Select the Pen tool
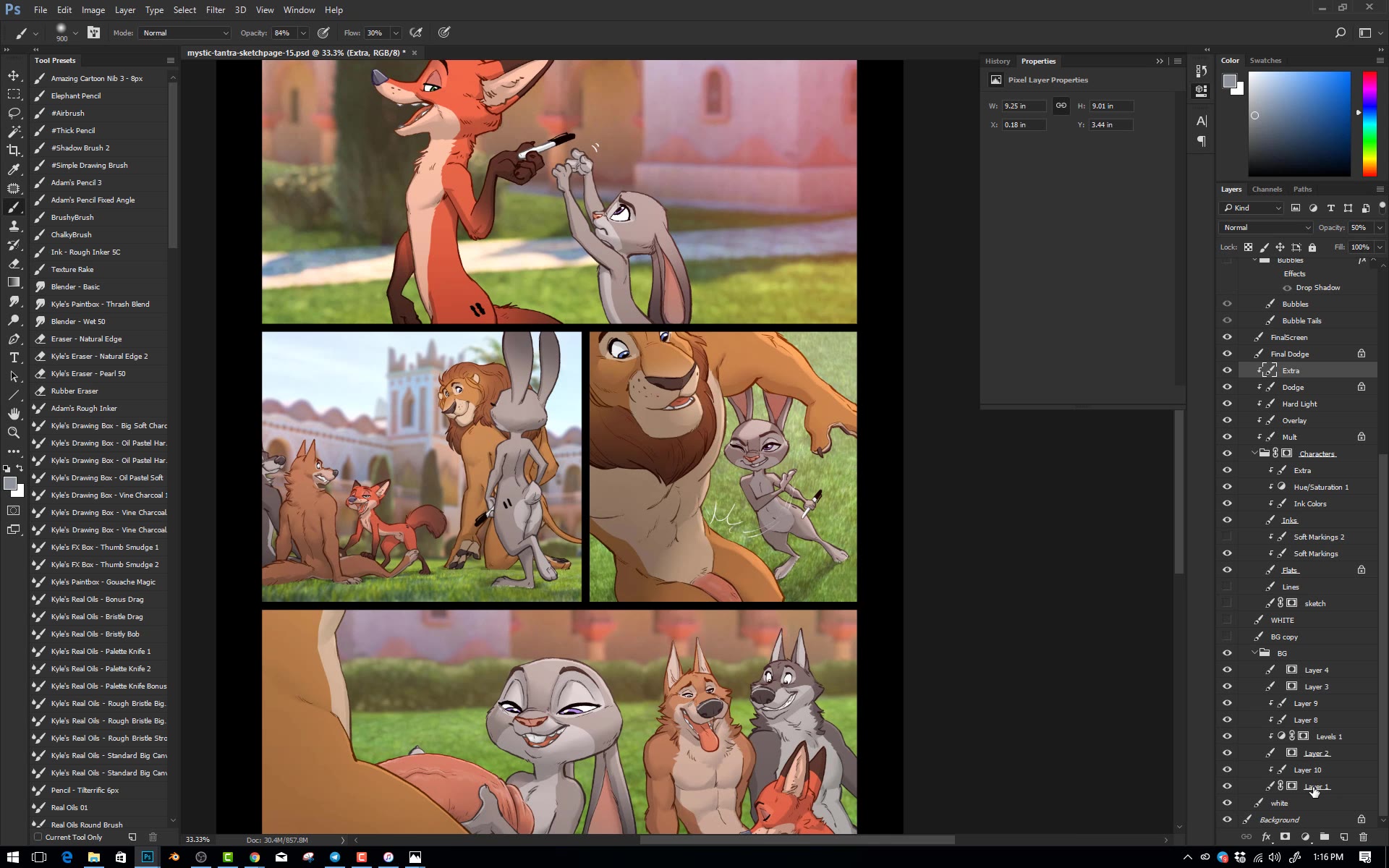 (14, 339)
